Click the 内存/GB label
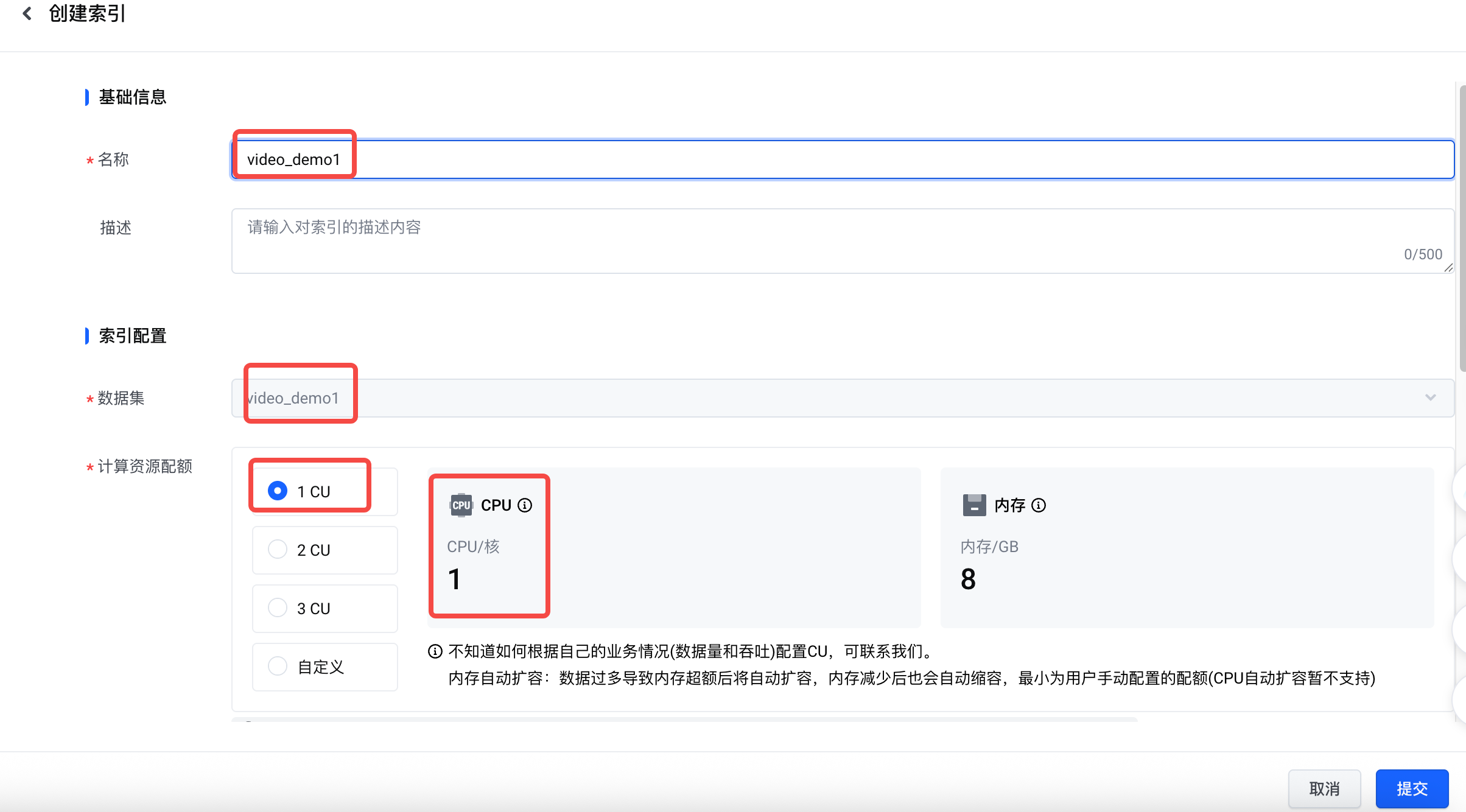Viewport: 1466px width, 812px height. pos(989,547)
